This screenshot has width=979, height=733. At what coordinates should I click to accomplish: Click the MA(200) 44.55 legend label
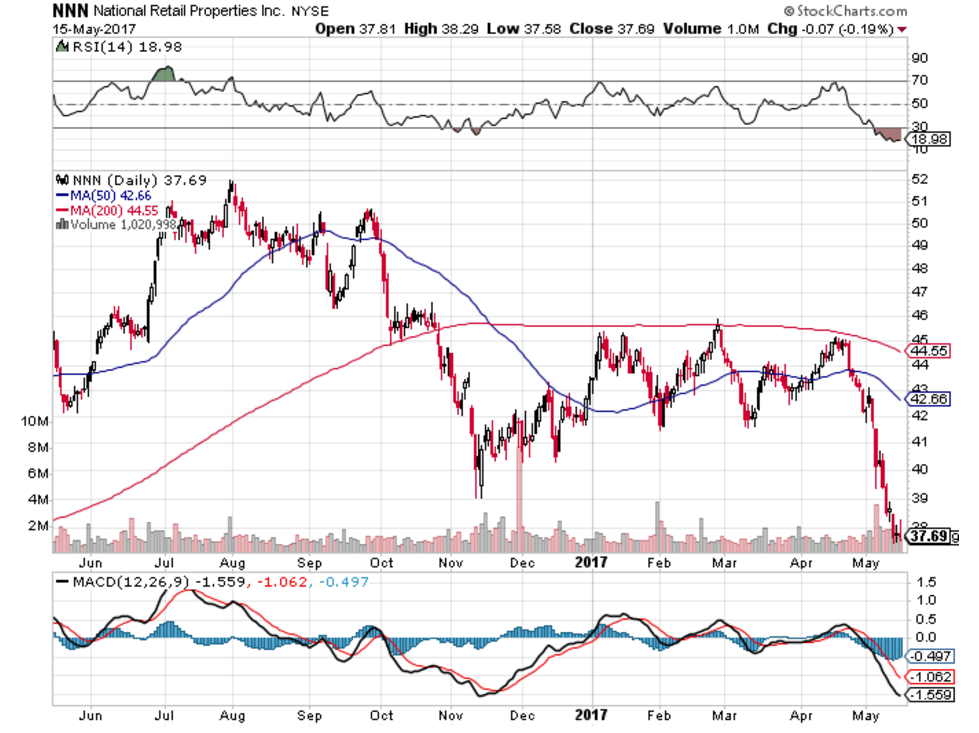pos(114,210)
